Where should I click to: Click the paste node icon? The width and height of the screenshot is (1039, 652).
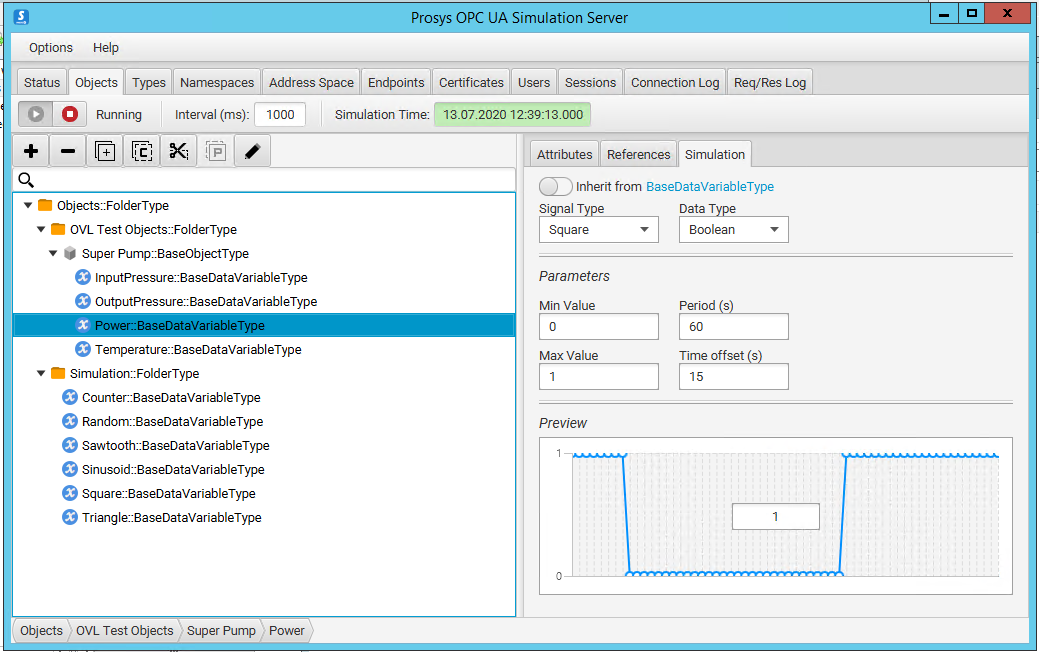215,151
